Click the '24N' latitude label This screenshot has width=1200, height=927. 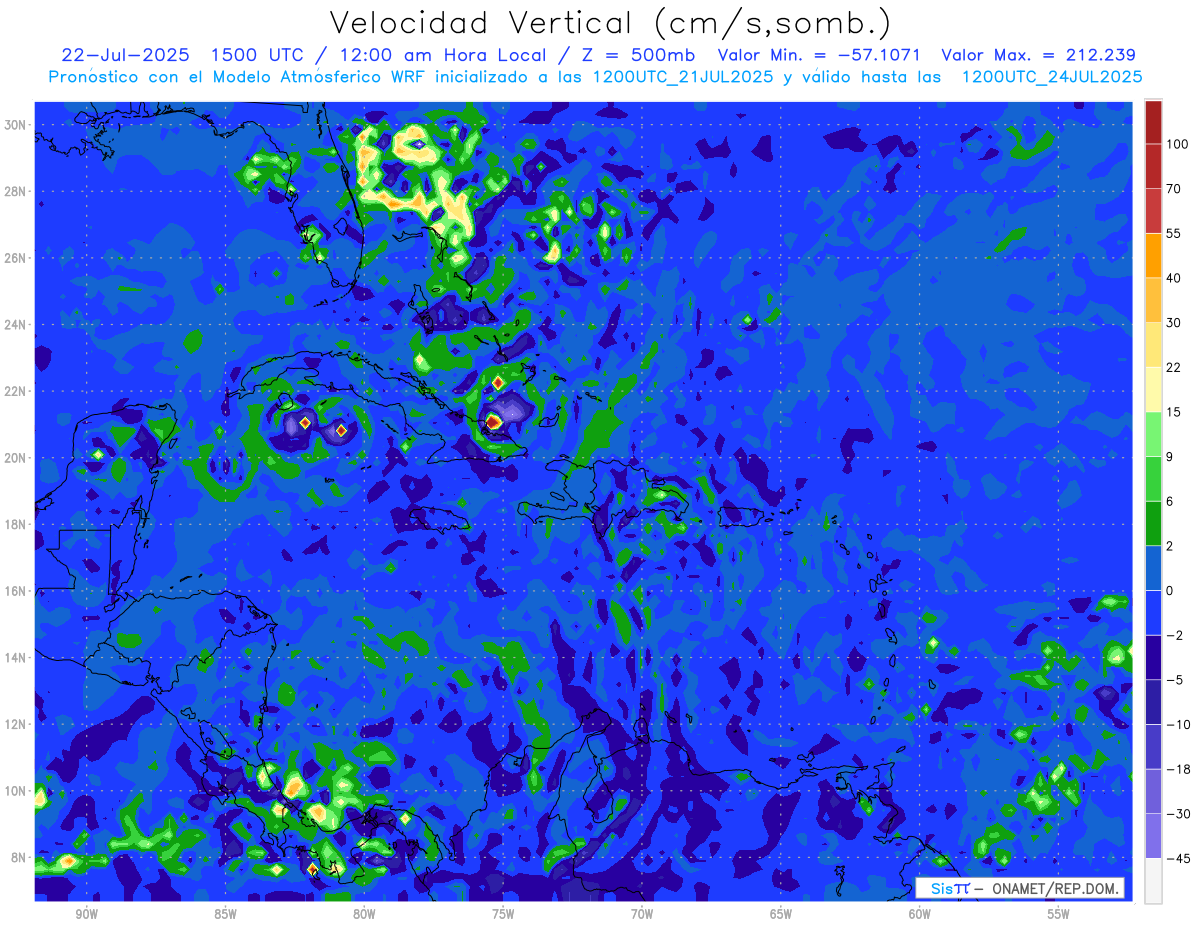point(16,325)
